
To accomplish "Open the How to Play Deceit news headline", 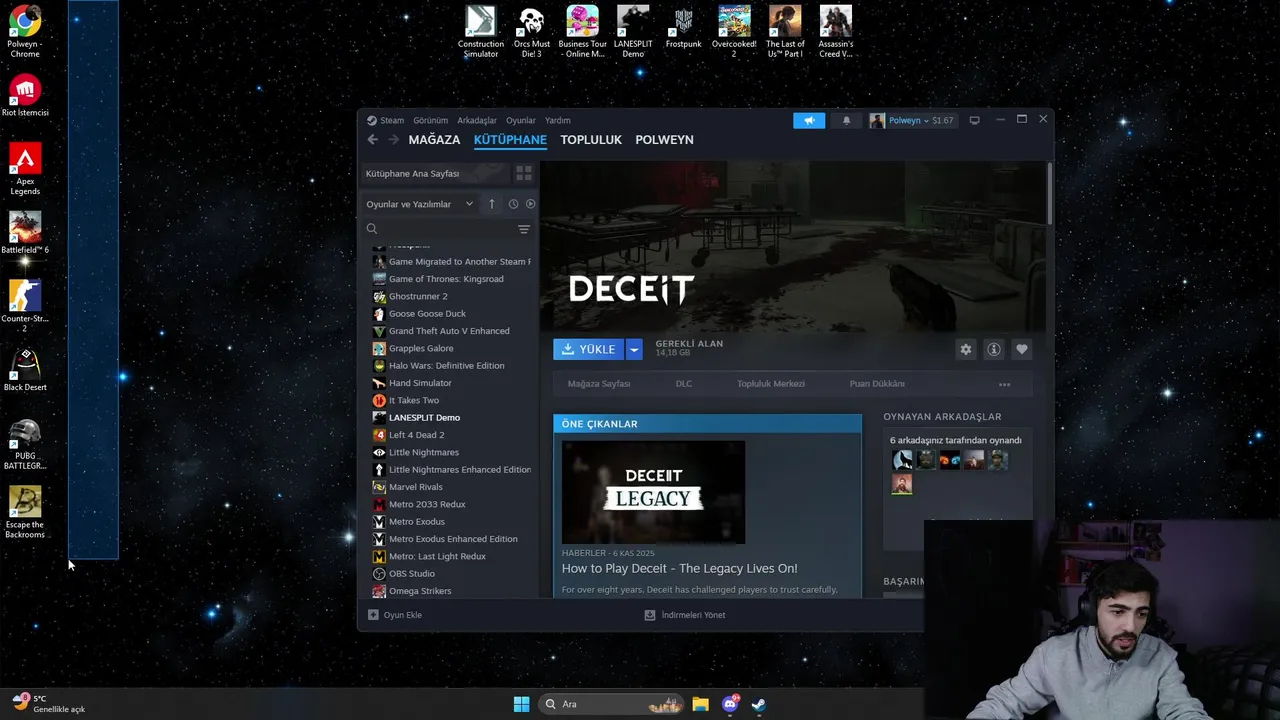I will (679, 568).
